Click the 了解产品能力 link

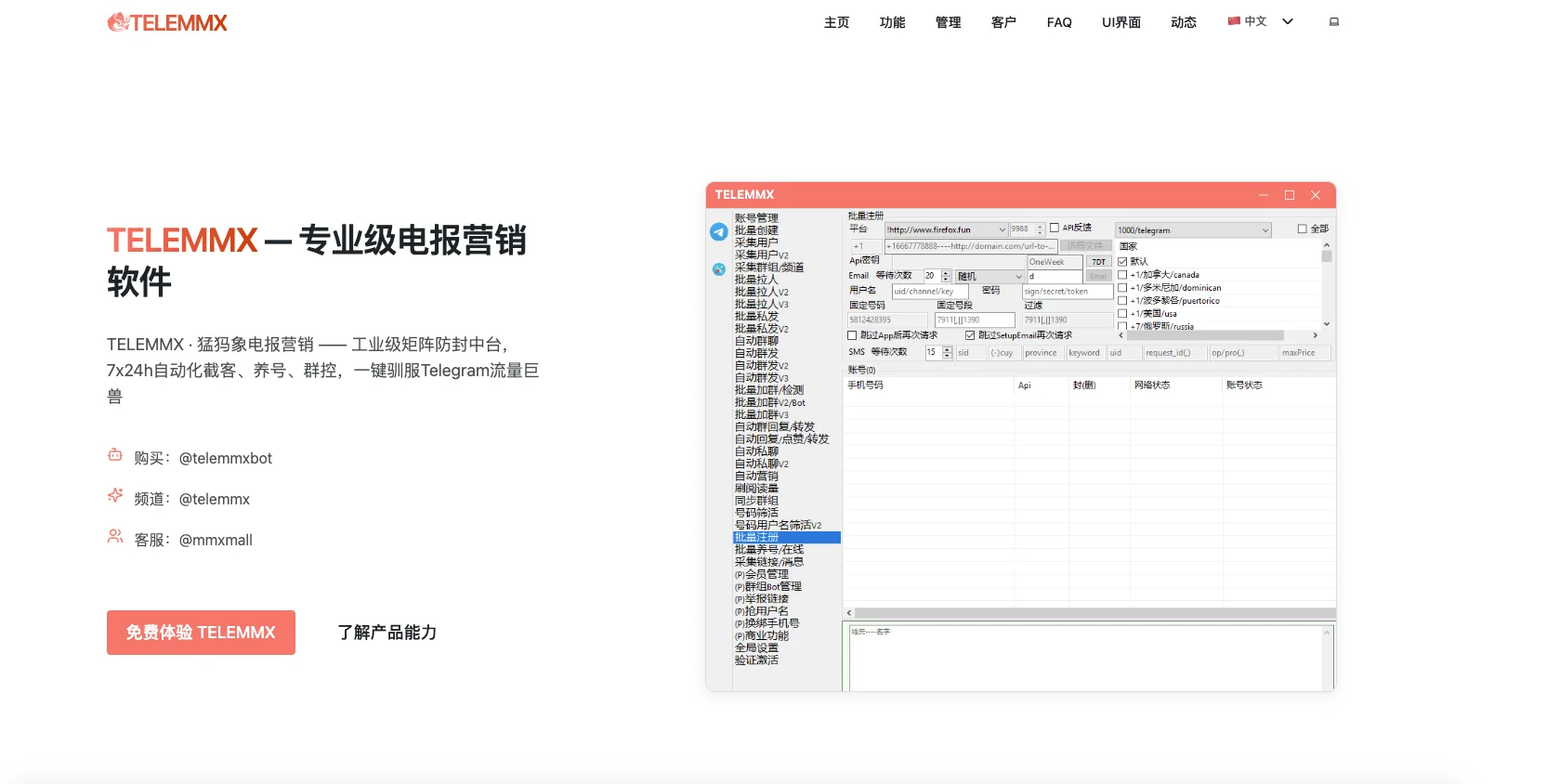pos(386,633)
